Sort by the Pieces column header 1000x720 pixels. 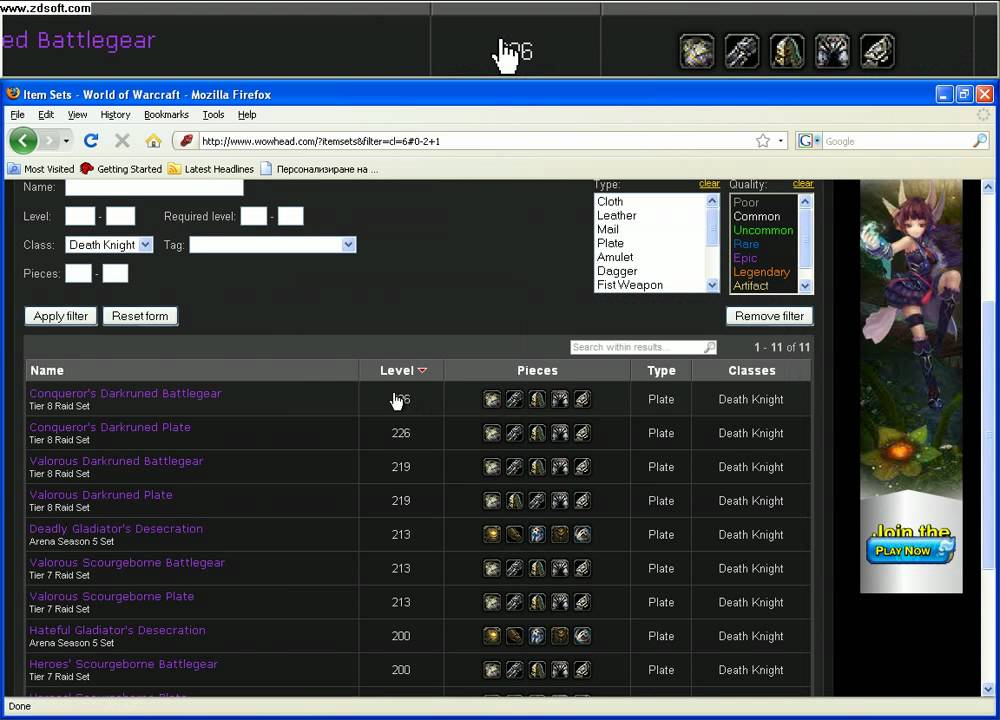pos(537,371)
